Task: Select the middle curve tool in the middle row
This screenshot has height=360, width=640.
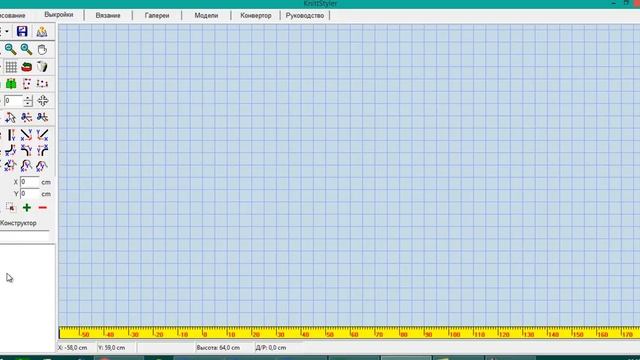Action: [27, 151]
